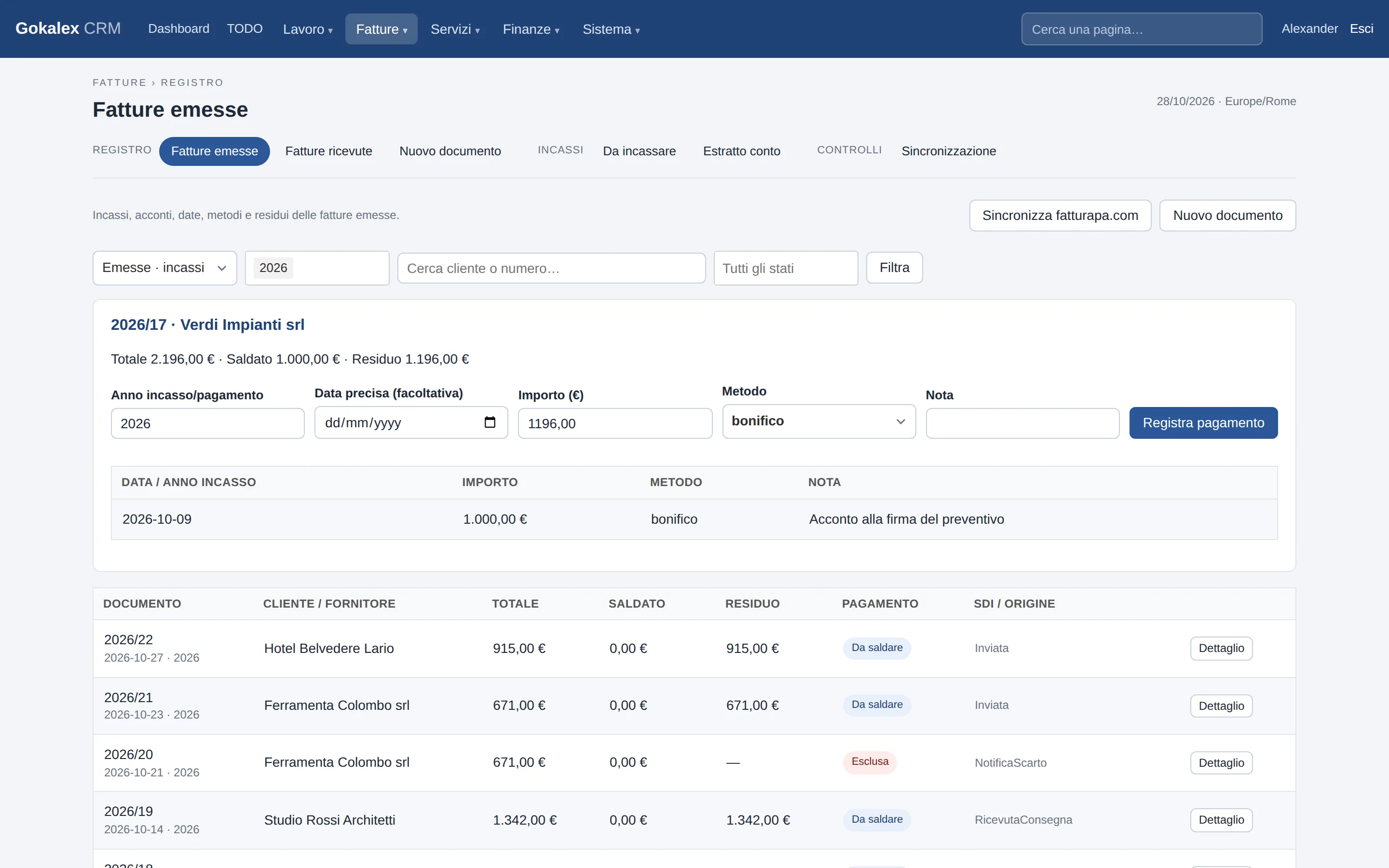The image size is (1389, 868).
Task: Click Sincronizza fatturapa.com button
Action: 1060,215
